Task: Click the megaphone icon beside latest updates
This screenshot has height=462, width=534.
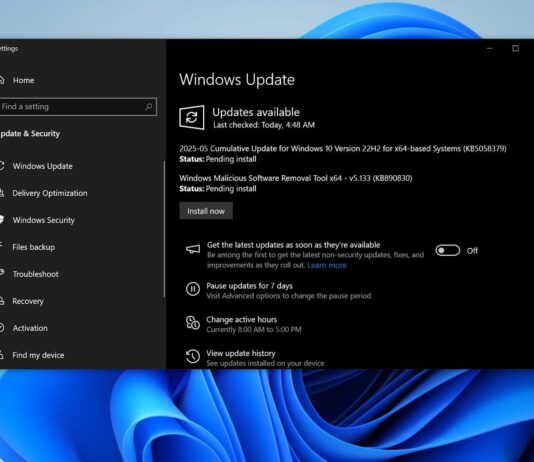Action: [193, 249]
